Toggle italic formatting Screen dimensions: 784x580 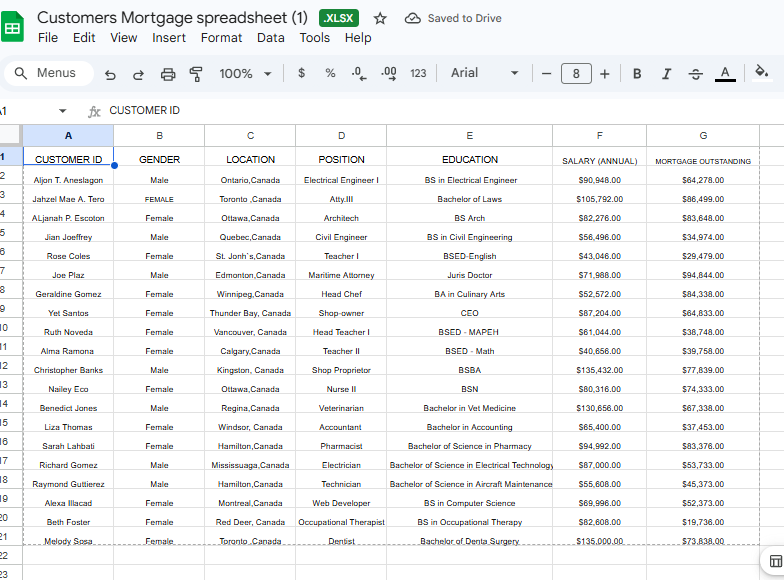point(666,74)
